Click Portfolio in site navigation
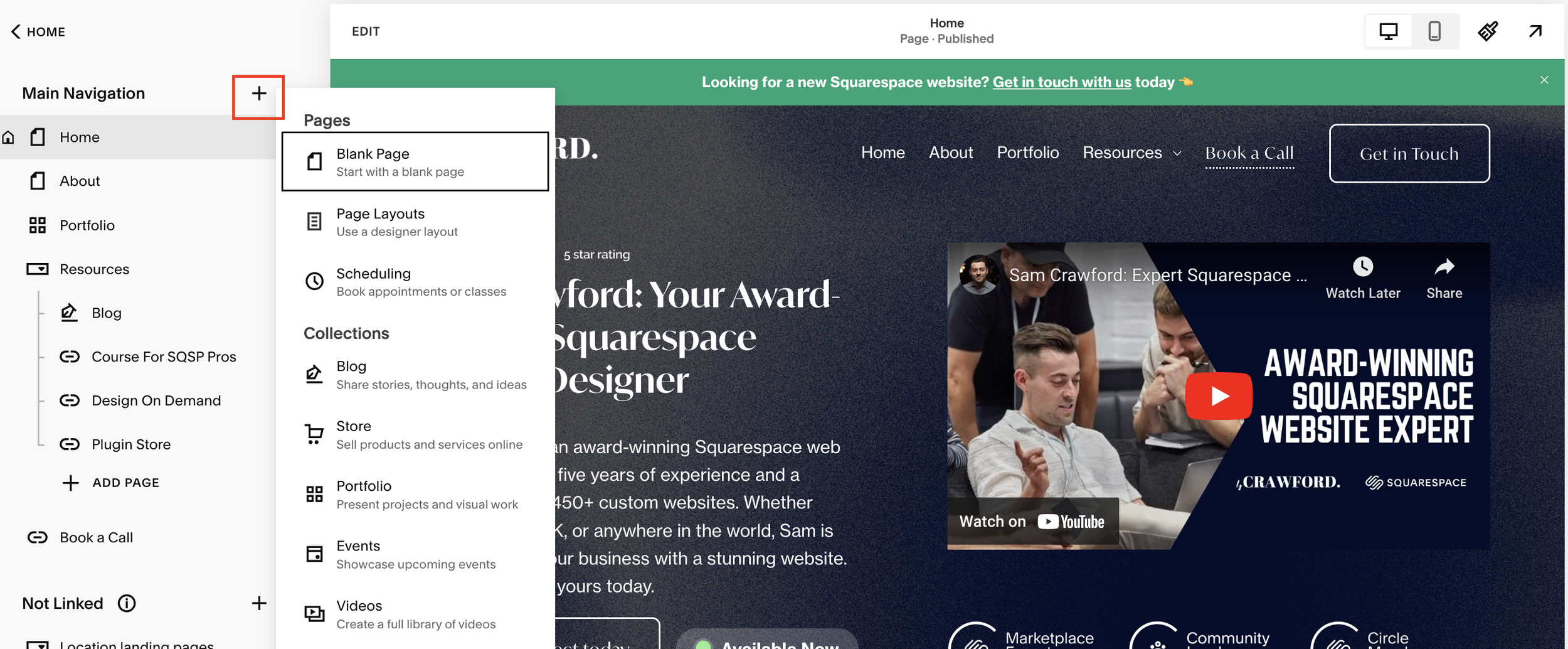1568x649 pixels. point(1028,153)
